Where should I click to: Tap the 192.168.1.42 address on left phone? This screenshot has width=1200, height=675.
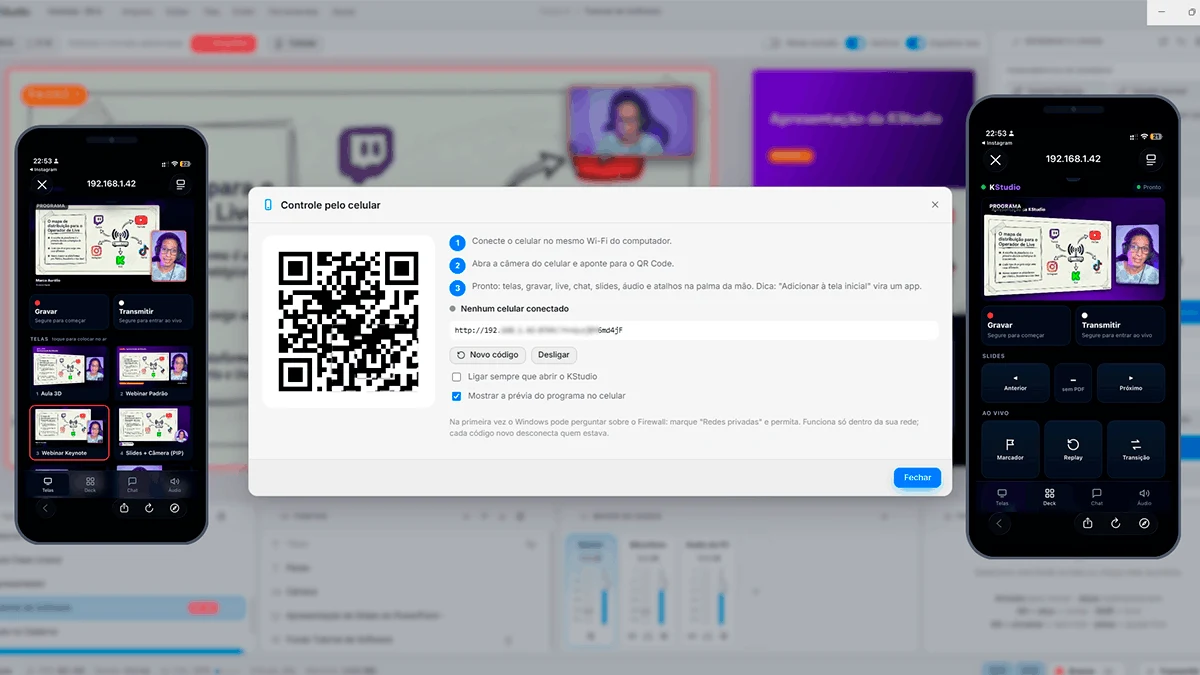pyautogui.click(x=111, y=184)
